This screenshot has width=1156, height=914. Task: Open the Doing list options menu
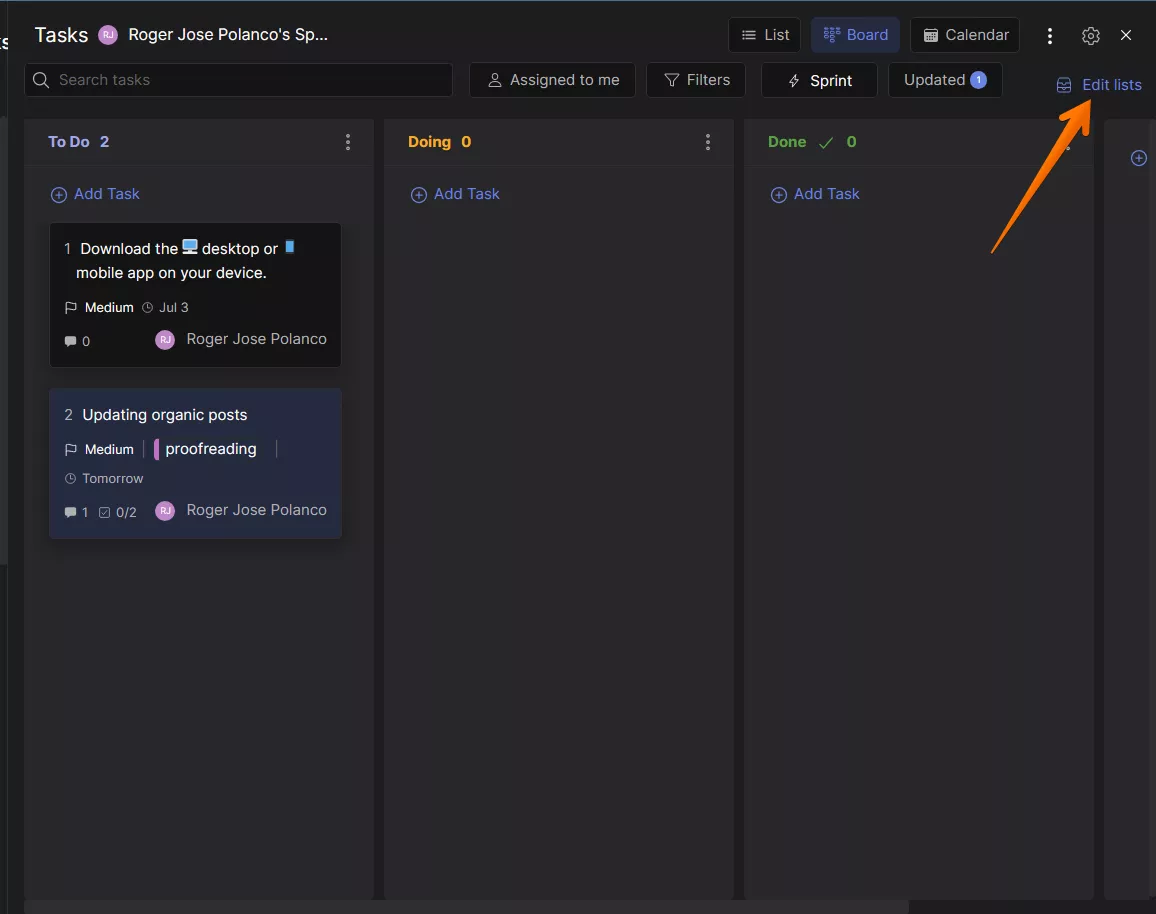(x=708, y=142)
